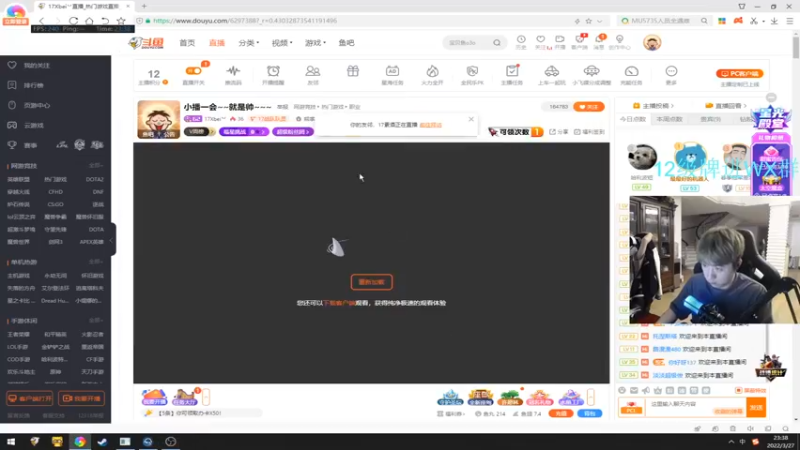Click the streamer avatar thumbnail
800x450 pixels.
coord(159,119)
